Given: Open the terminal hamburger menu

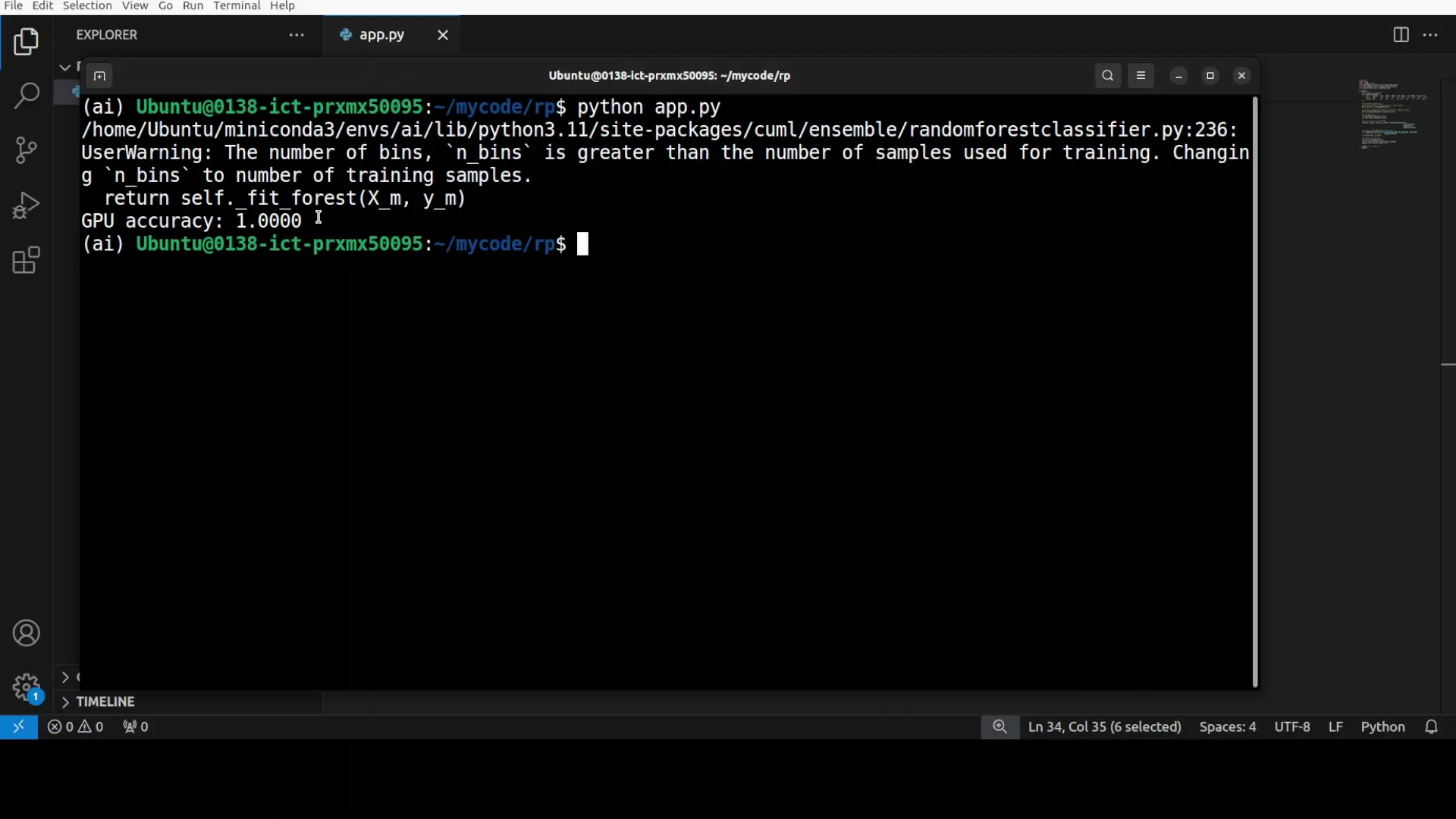Looking at the screenshot, I should point(1141,75).
